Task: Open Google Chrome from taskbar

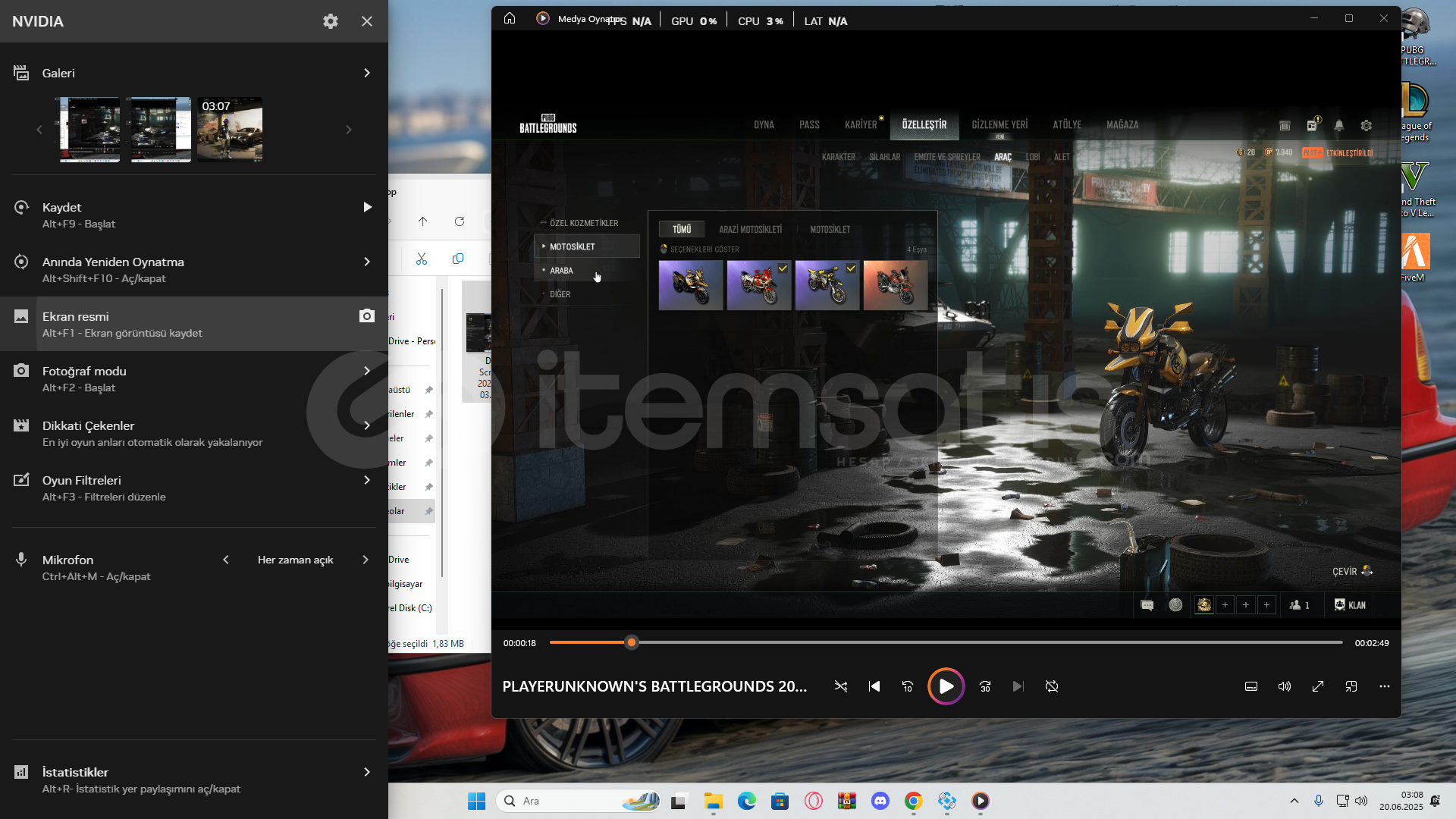Action: 914,801
